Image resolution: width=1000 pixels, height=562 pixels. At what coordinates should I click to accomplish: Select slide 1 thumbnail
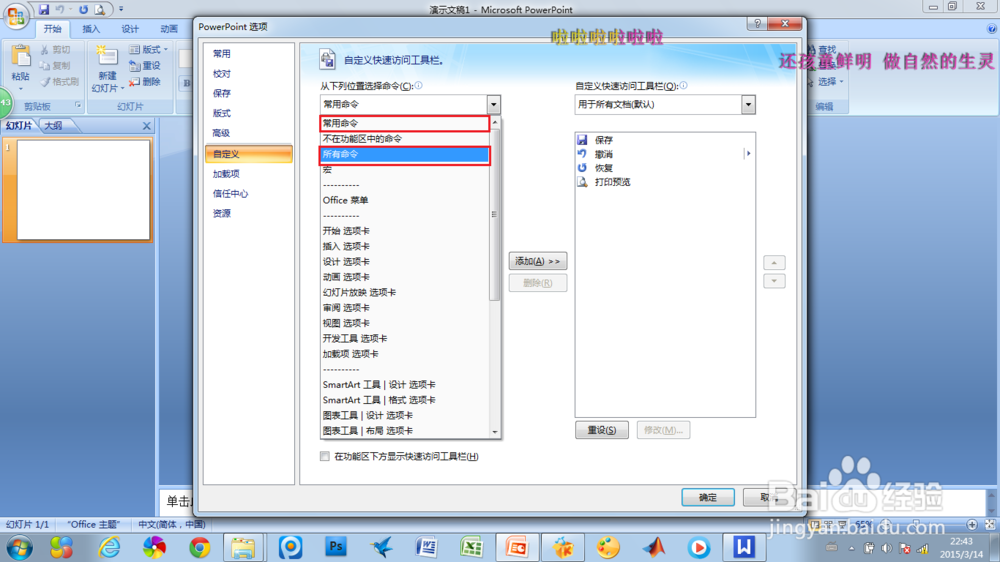tap(84, 189)
